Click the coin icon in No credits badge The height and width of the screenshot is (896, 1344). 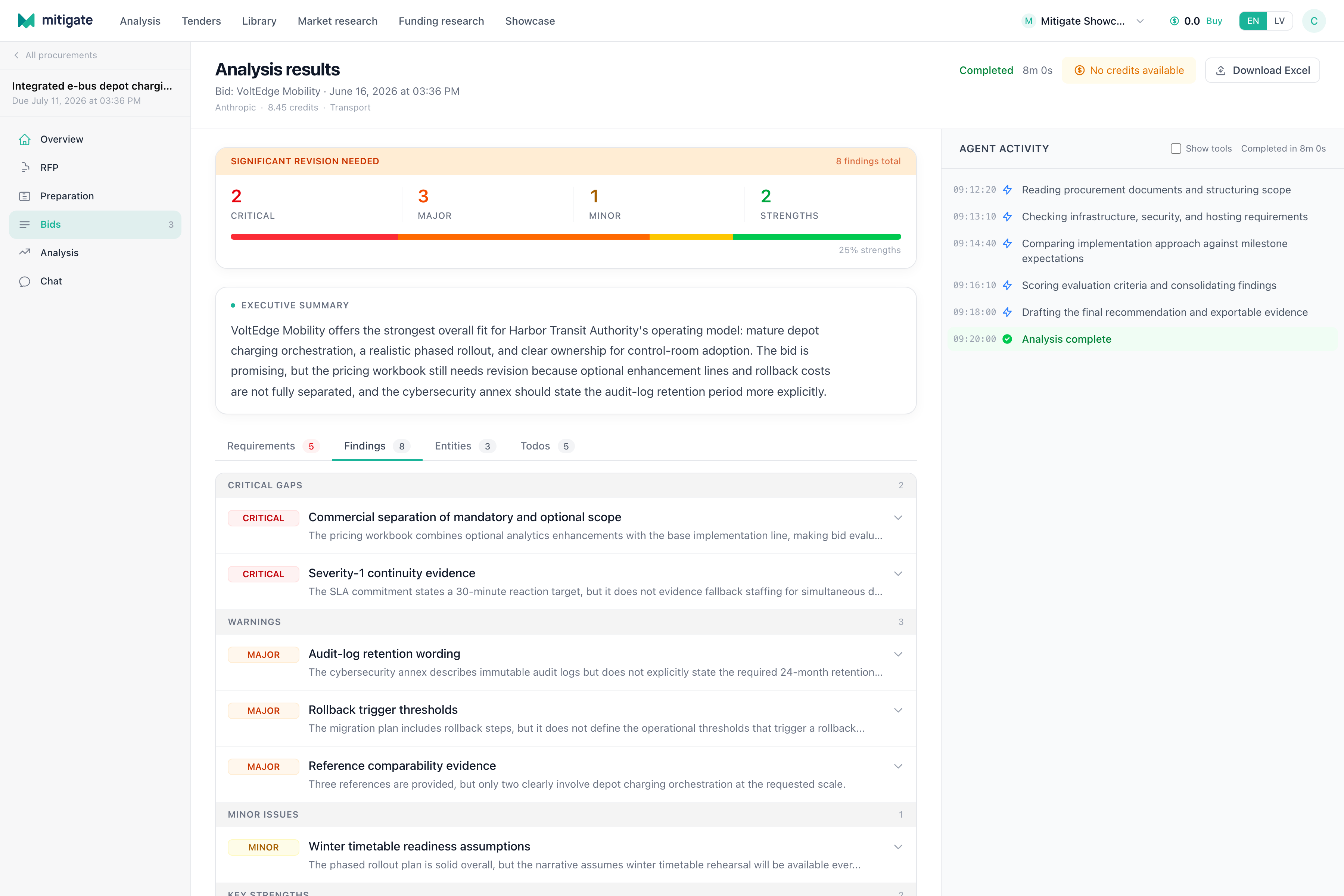point(1079,70)
